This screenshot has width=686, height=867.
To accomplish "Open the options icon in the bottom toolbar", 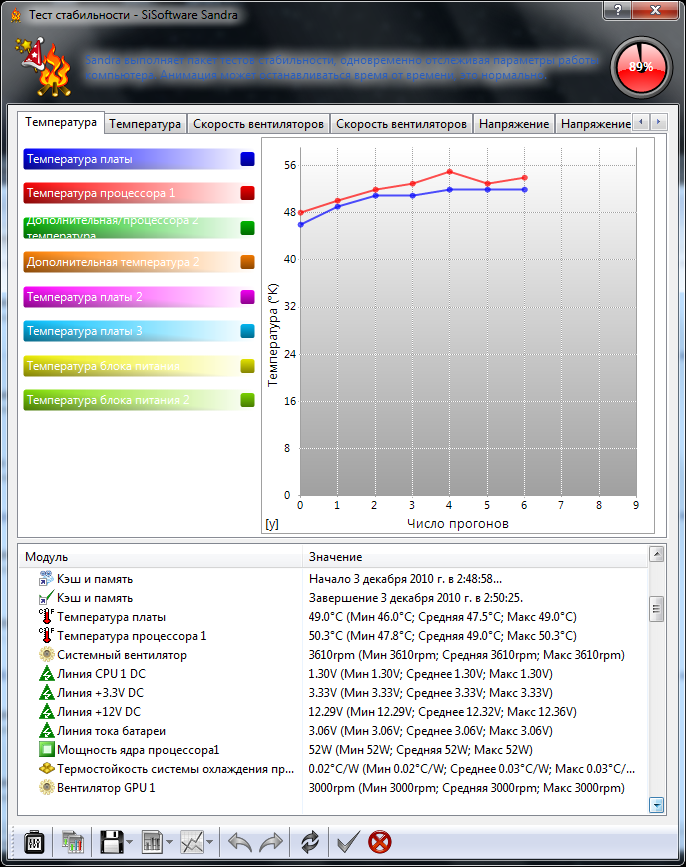I will [34, 842].
